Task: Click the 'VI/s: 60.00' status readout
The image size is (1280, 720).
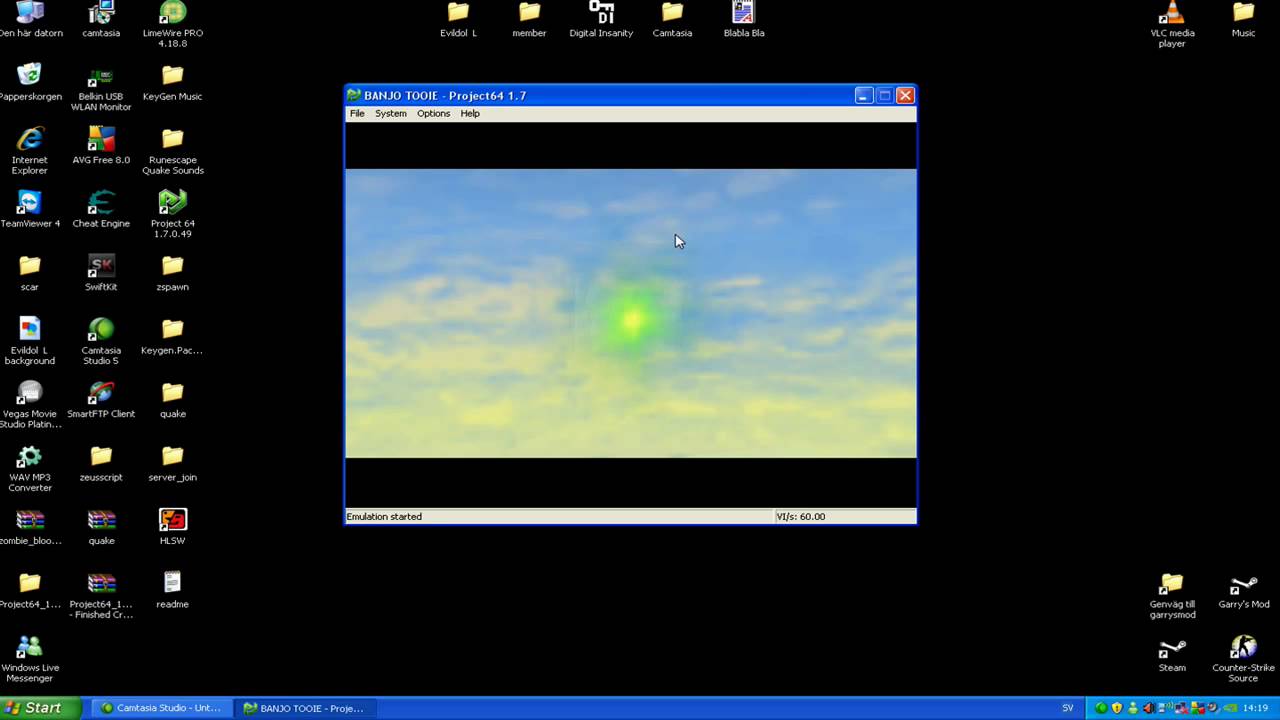Action: pyautogui.click(x=800, y=517)
